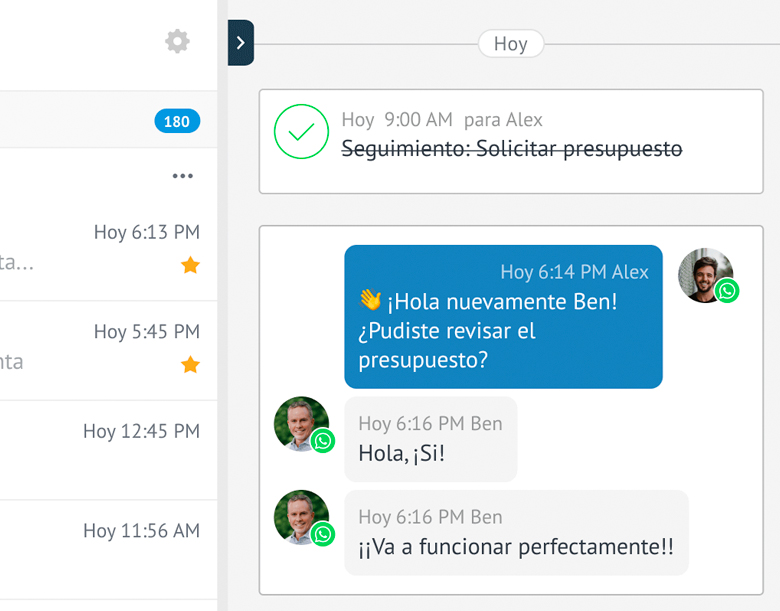The height and width of the screenshot is (611, 780).
Task: Uncheck the completed Seguimiento task checkmark
Action: [x=301, y=131]
